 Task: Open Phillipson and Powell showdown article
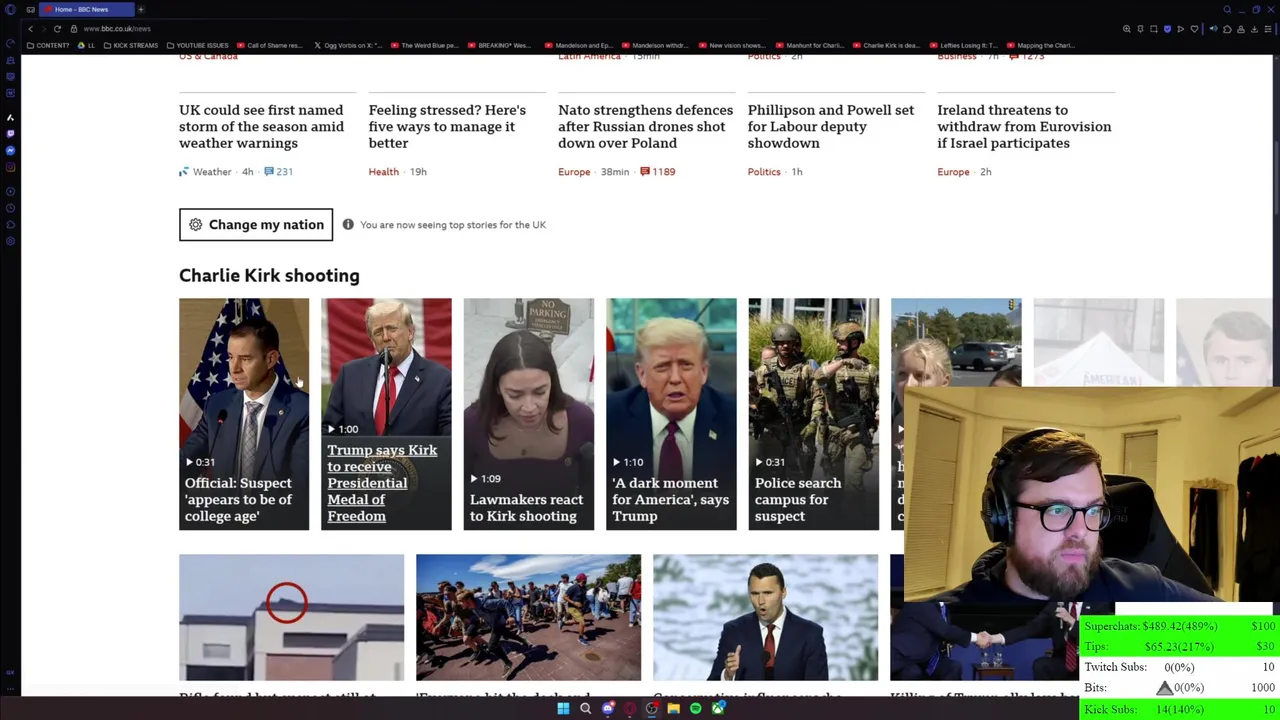[831, 126]
